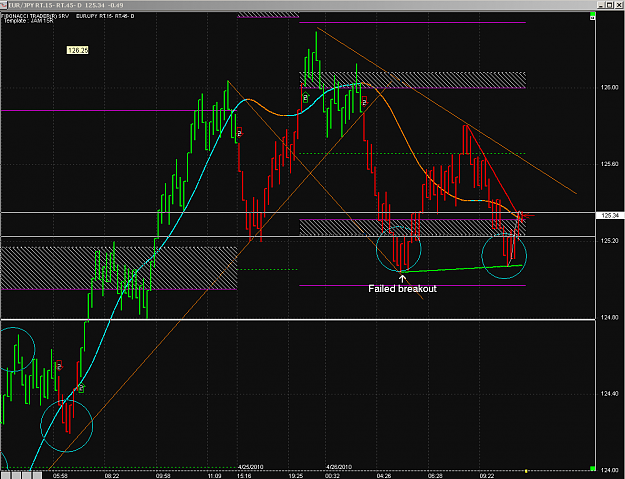
Task: Maximize the EUR/JPY chart window
Action: 609,5
